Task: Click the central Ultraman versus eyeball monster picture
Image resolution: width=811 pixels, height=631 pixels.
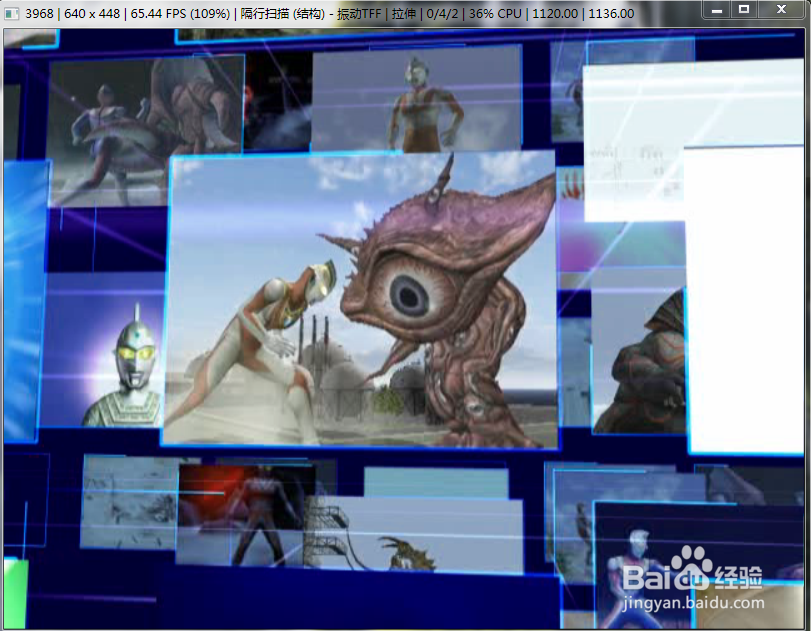Action: pyautogui.click(x=360, y=300)
